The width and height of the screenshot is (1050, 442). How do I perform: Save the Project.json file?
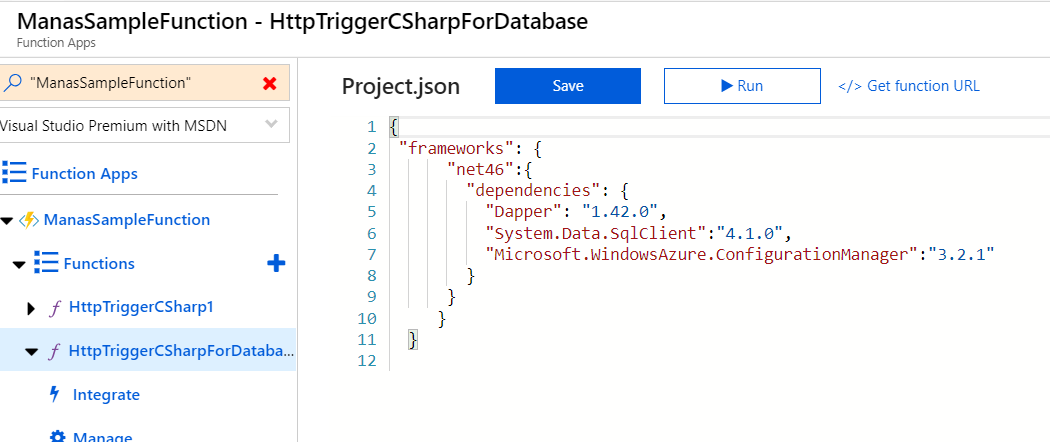pyautogui.click(x=568, y=86)
